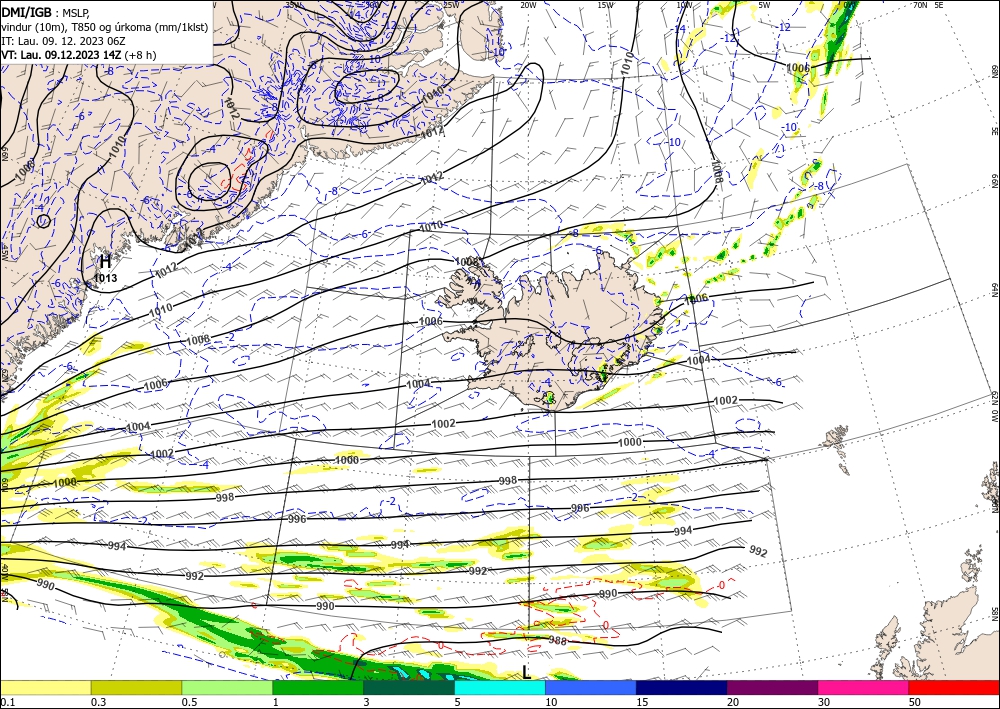Viewport: 1000px width, 709px height.
Task: Pick the blue 10–15 legend swatch
Action: tap(591, 687)
